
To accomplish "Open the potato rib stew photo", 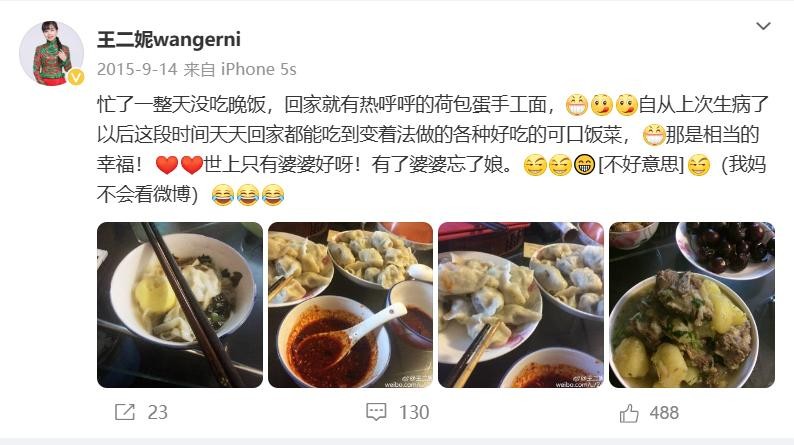I will (x=692, y=305).
